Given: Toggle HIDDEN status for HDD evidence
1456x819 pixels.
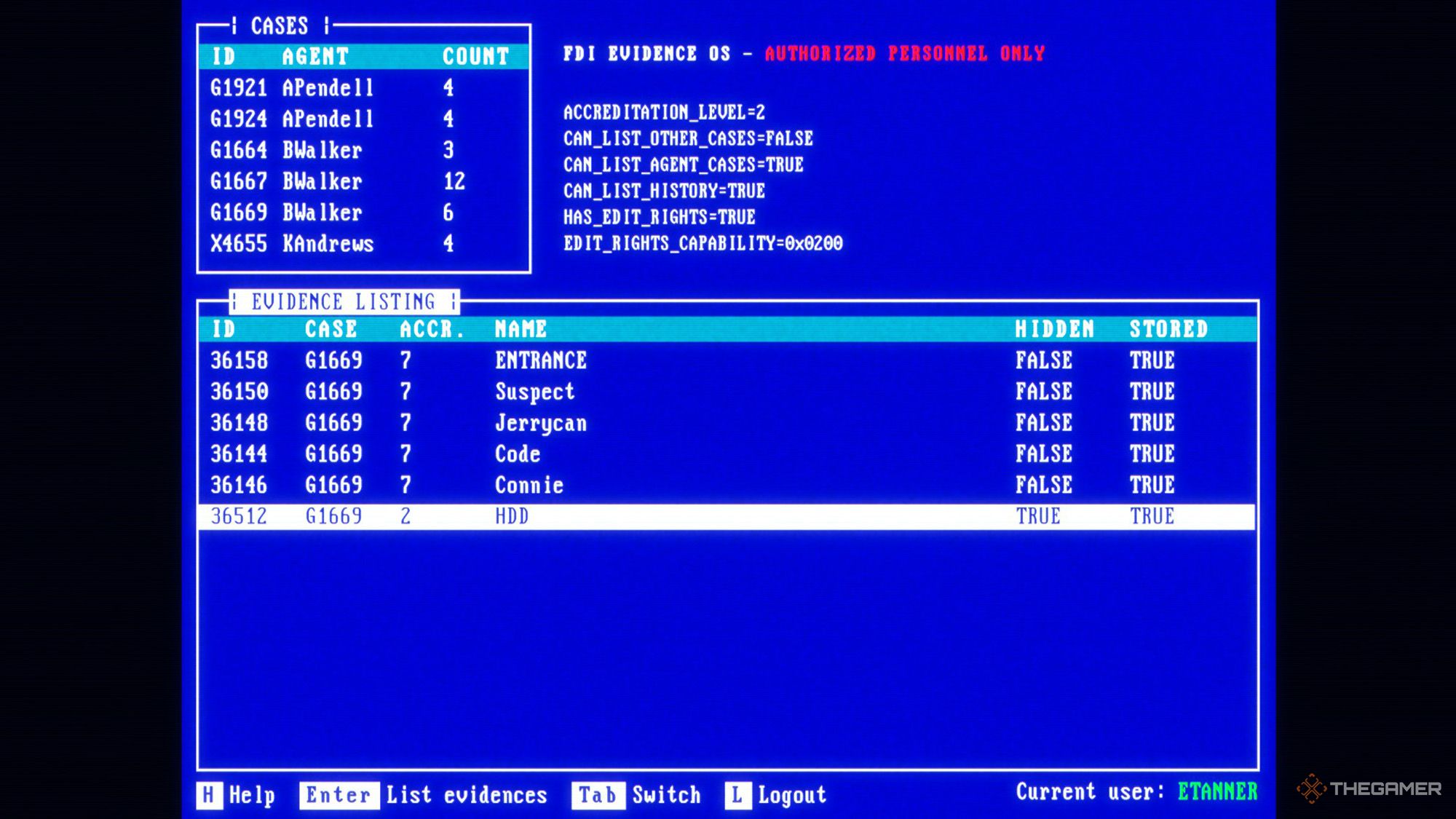Looking at the screenshot, I should 1037,515.
